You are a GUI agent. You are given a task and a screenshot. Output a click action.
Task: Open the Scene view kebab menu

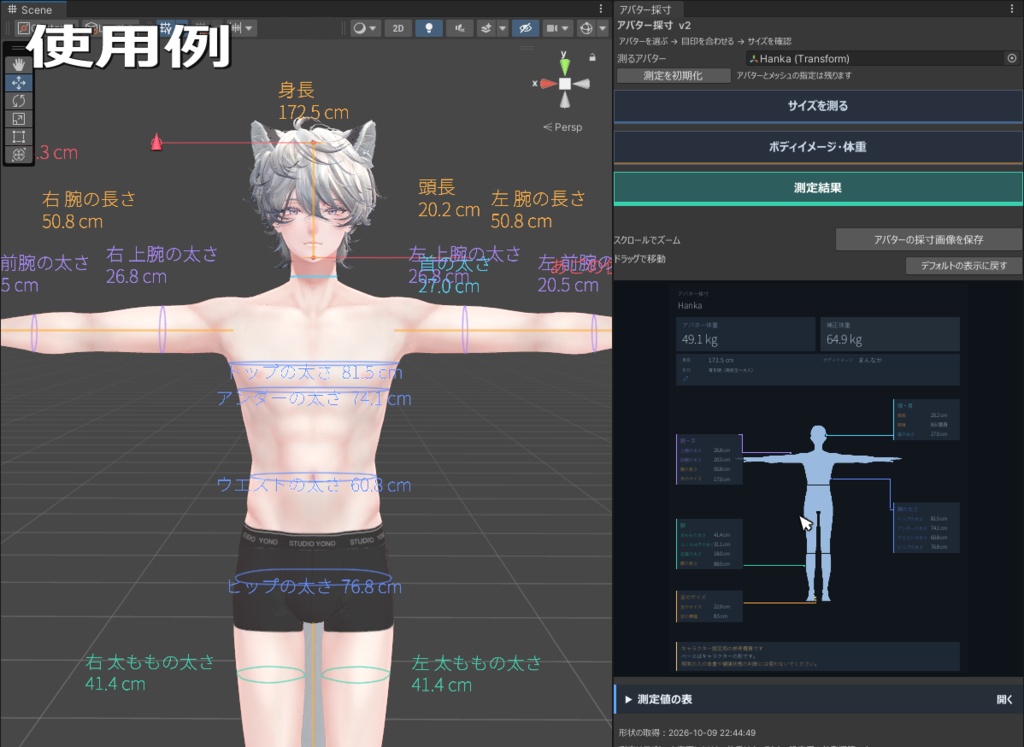[x=601, y=8]
